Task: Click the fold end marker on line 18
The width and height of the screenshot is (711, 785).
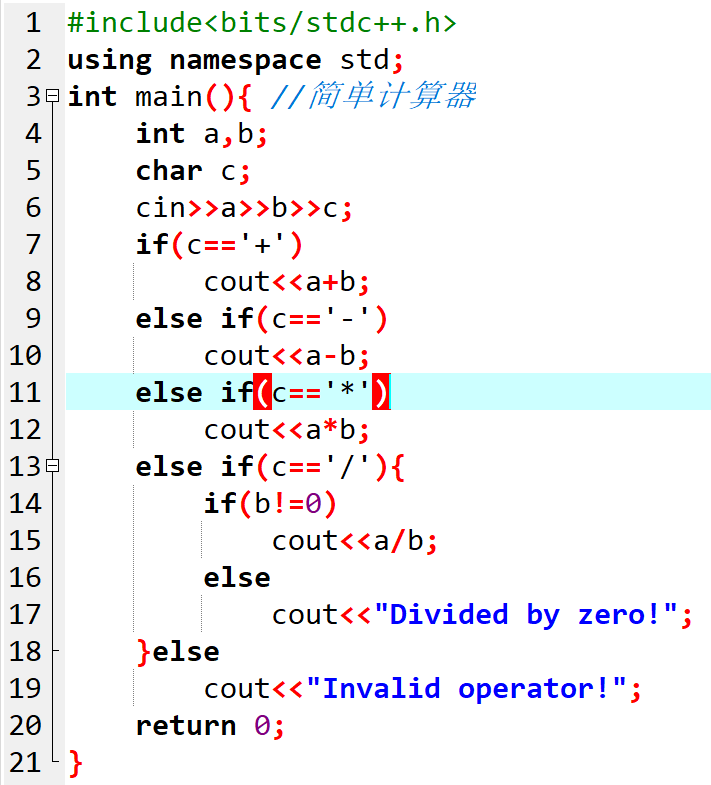Action: [x=53, y=651]
